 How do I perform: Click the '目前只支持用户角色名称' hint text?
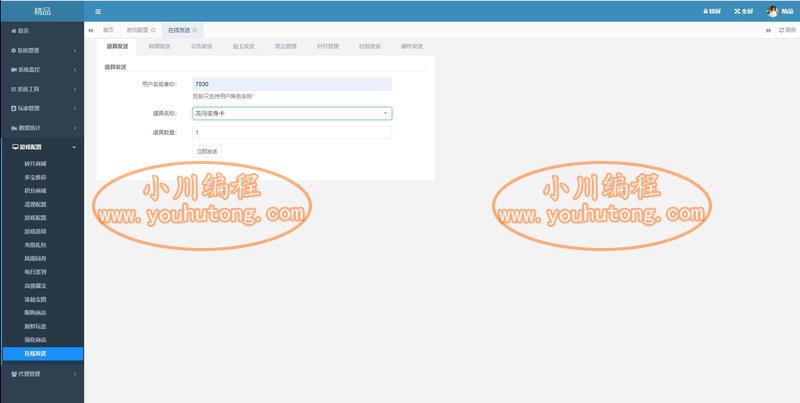[222, 96]
